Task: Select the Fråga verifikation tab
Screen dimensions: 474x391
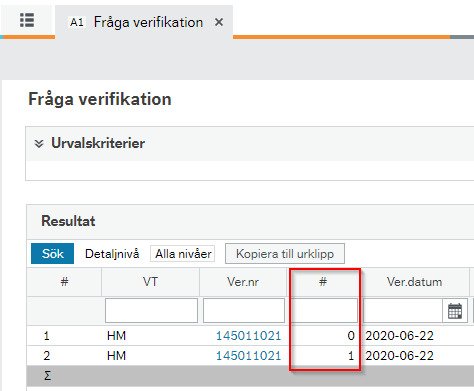Action: pos(144,22)
